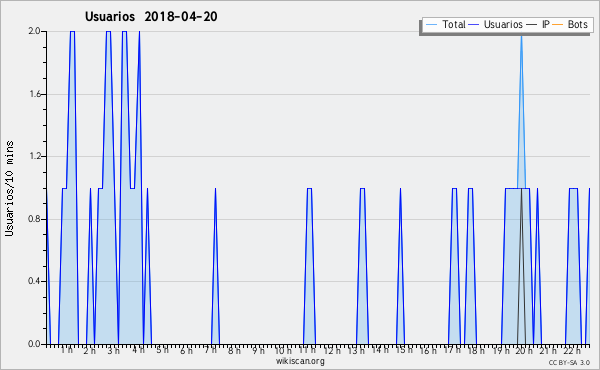Click the 7 h x-axis label
The height and width of the screenshot is (370, 600).
[x=210, y=350]
